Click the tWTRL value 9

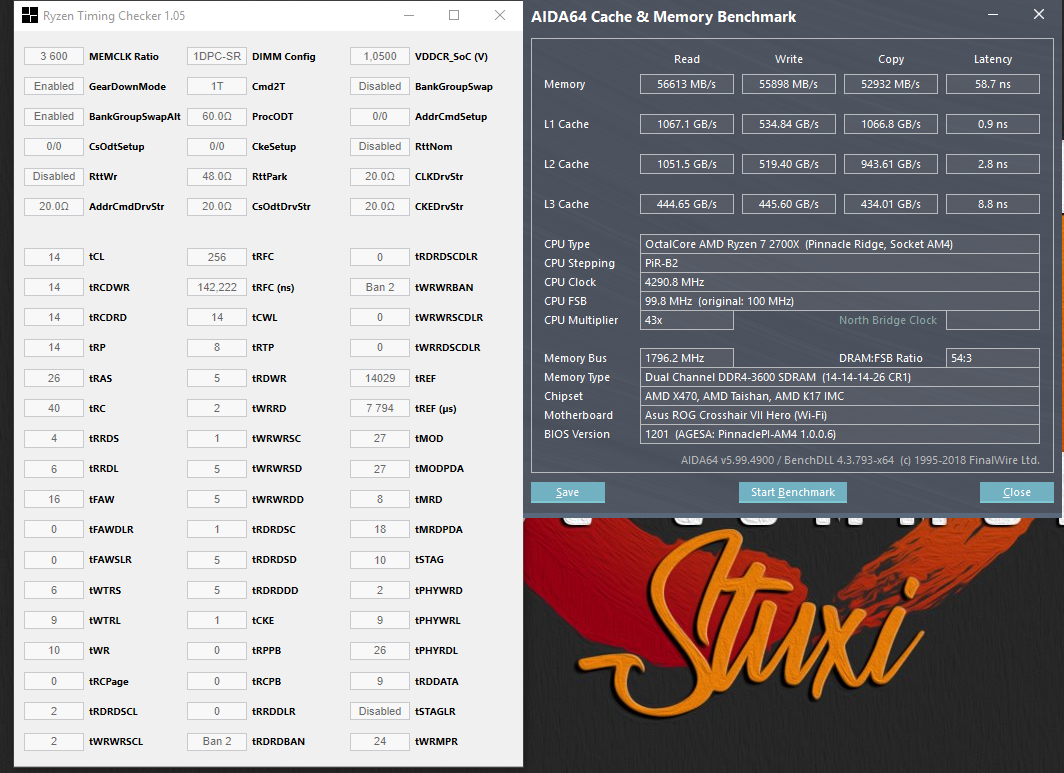pyautogui.click(x=54, y=620)
